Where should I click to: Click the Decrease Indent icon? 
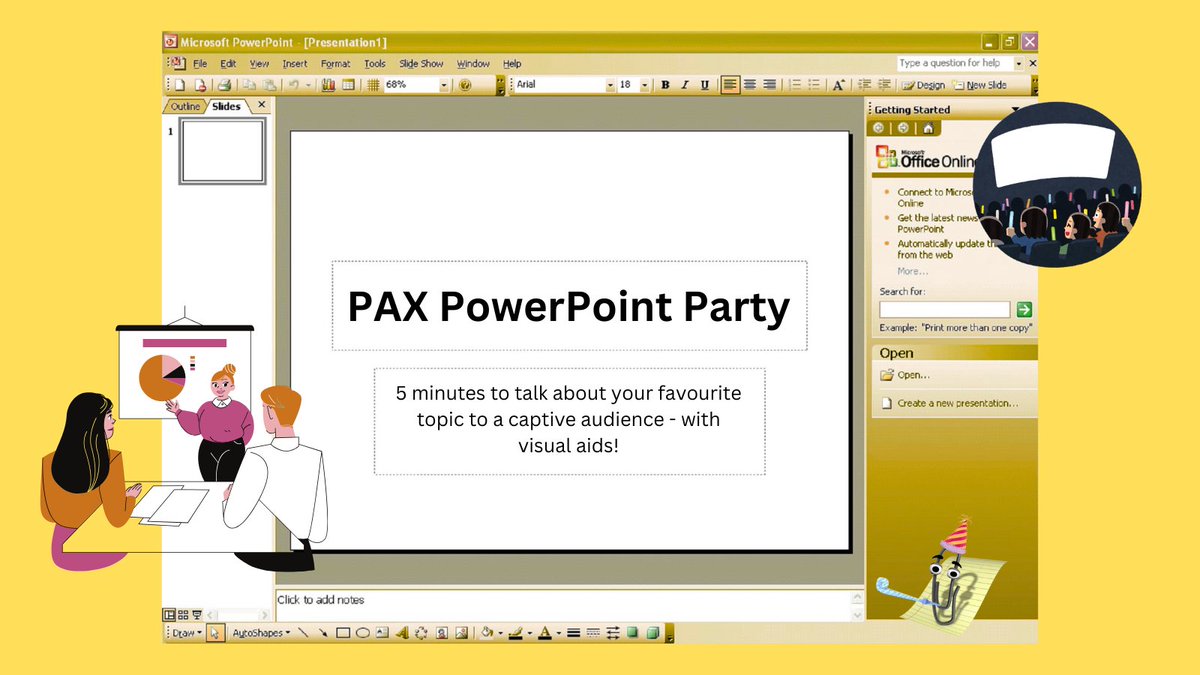tap(864, 85)
